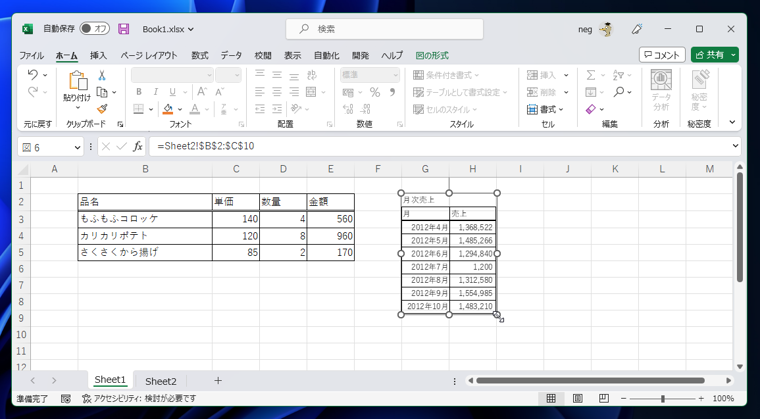Open the 書式 format cells button
760x419 pixels.
(545, 110)
